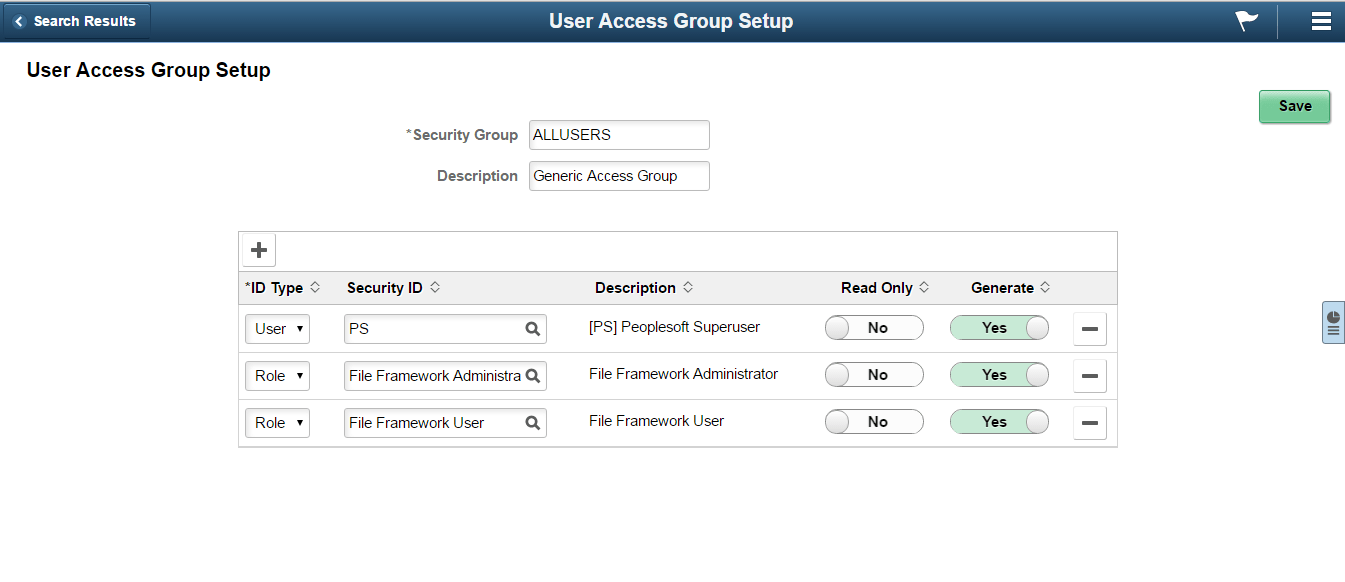Open third row Role type selector
The height and width of the screenshot is (582, 1345).
277,422
